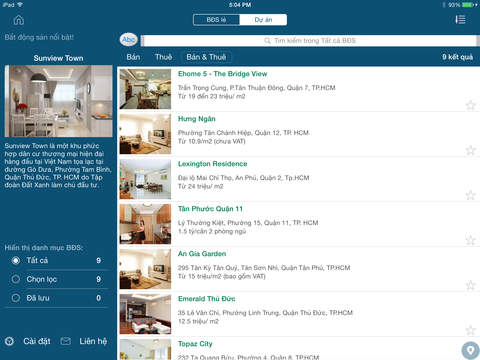
Task: Star the Hưng Ngân listing
Action: tap(470, 150)
